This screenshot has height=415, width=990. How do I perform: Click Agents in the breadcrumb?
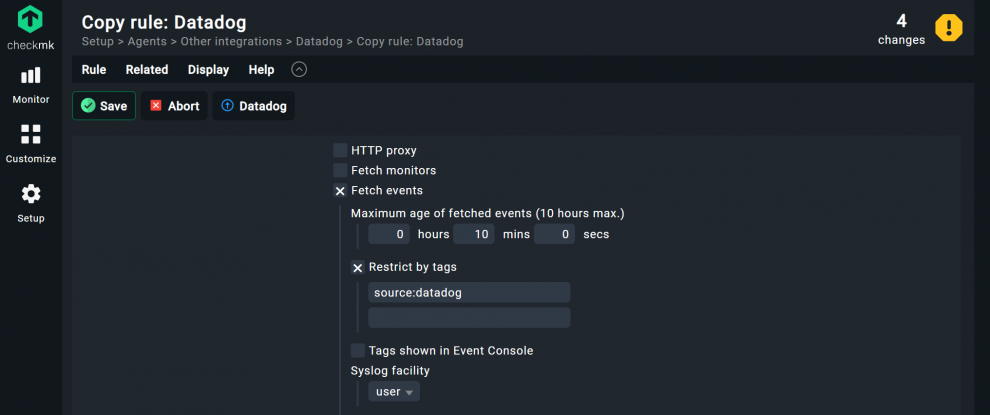tap(148, 42)
